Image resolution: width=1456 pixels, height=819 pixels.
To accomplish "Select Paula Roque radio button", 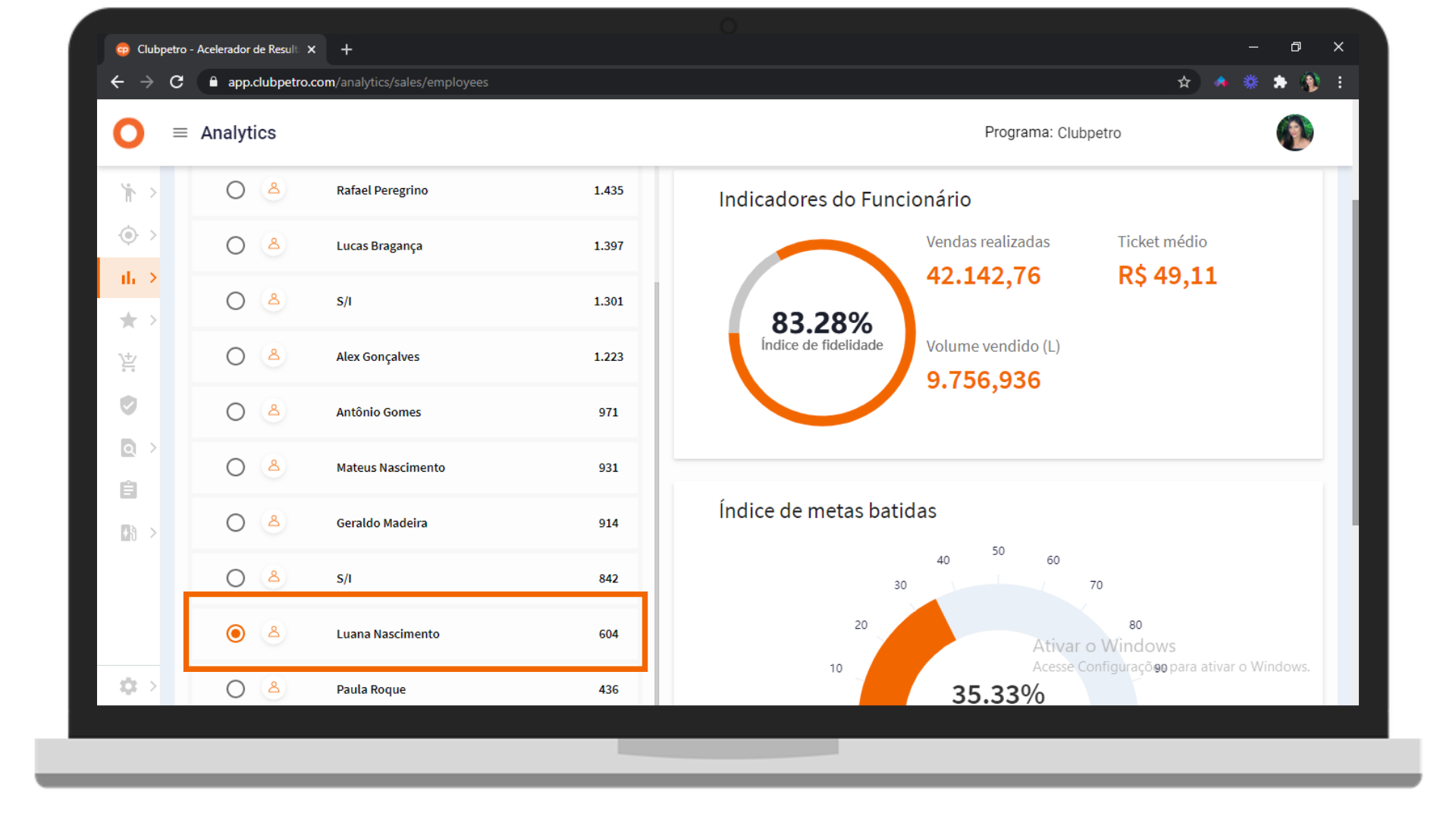I will pos(236,689).
